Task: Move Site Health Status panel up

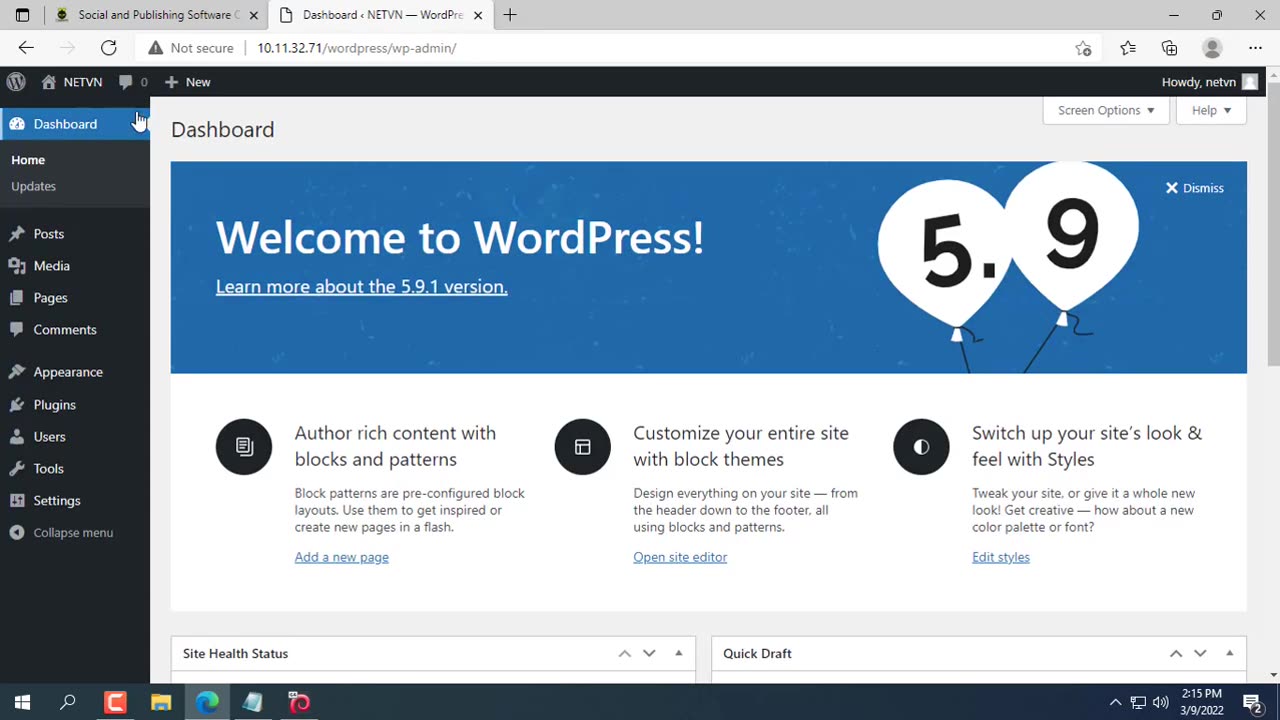Action: 624,653
